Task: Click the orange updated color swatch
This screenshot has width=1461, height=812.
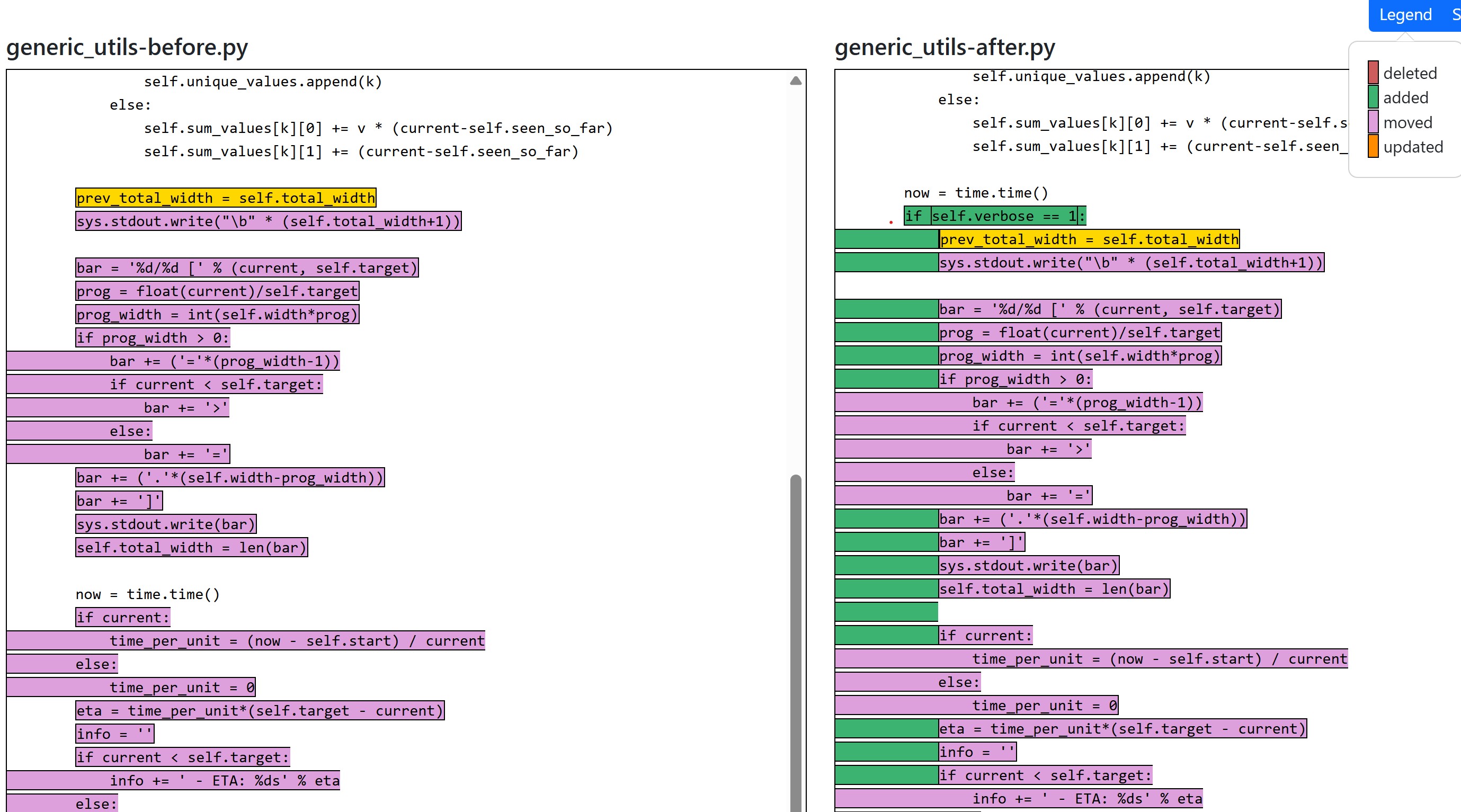Action: 1373,146
